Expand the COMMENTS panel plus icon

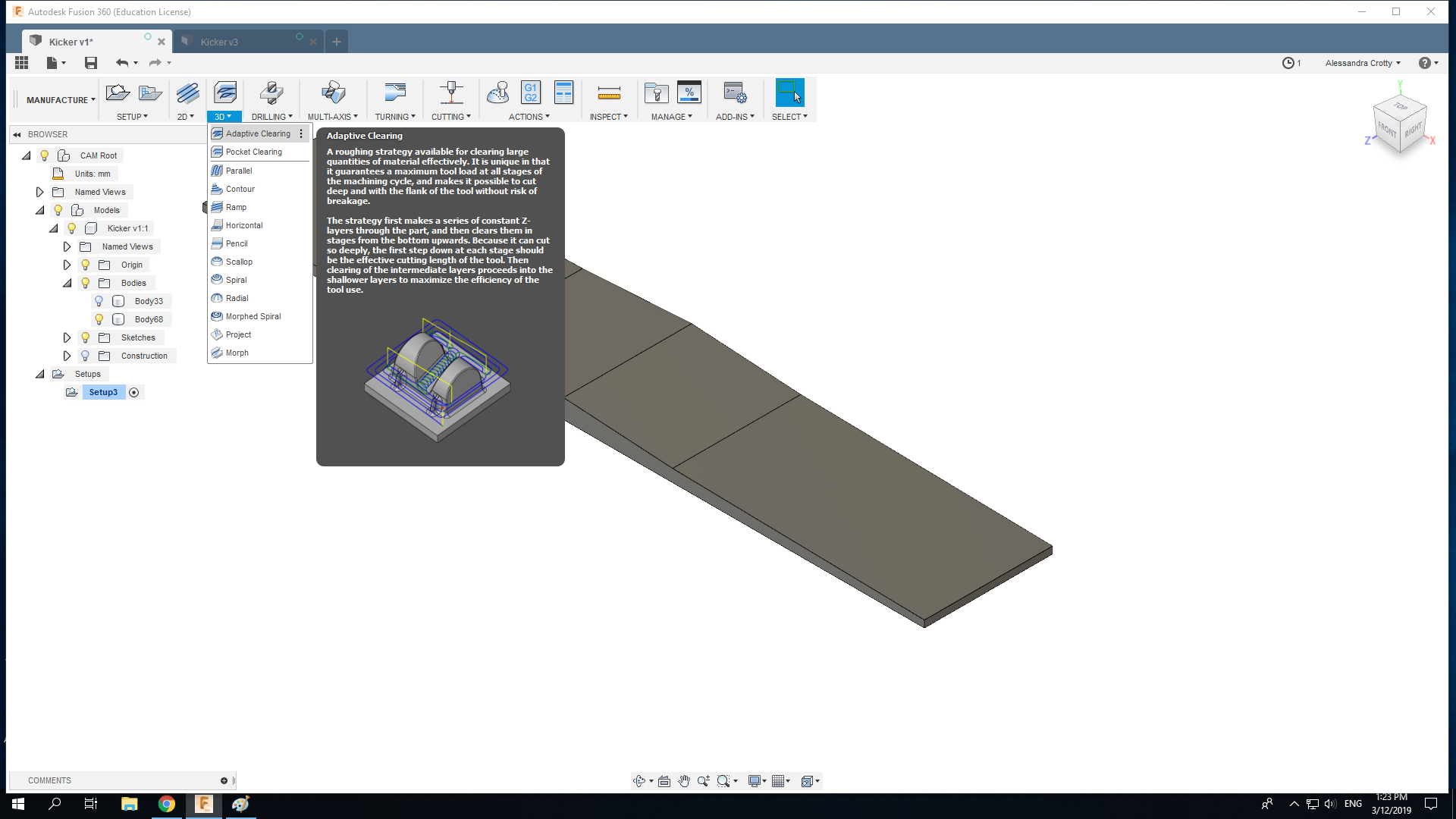[x=224, y=780]
